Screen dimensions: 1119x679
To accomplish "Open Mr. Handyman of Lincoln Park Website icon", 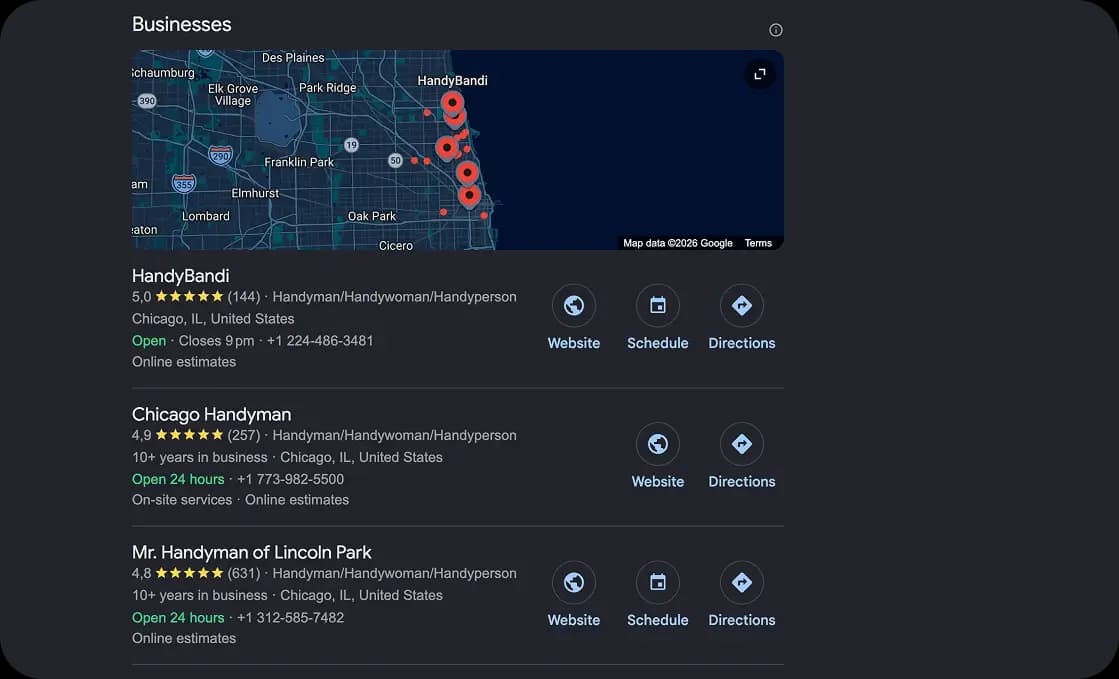I will [x=574, y=583].
